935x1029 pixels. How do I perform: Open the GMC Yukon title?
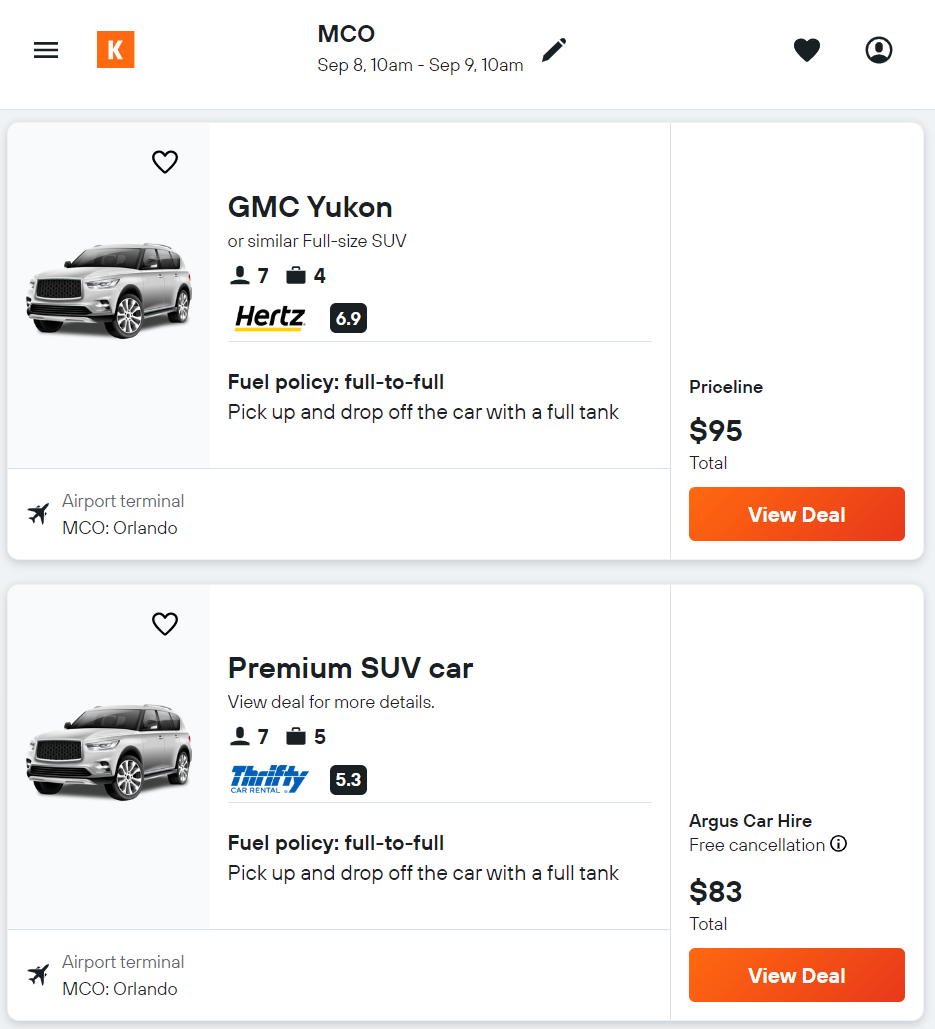pos(310,207)
